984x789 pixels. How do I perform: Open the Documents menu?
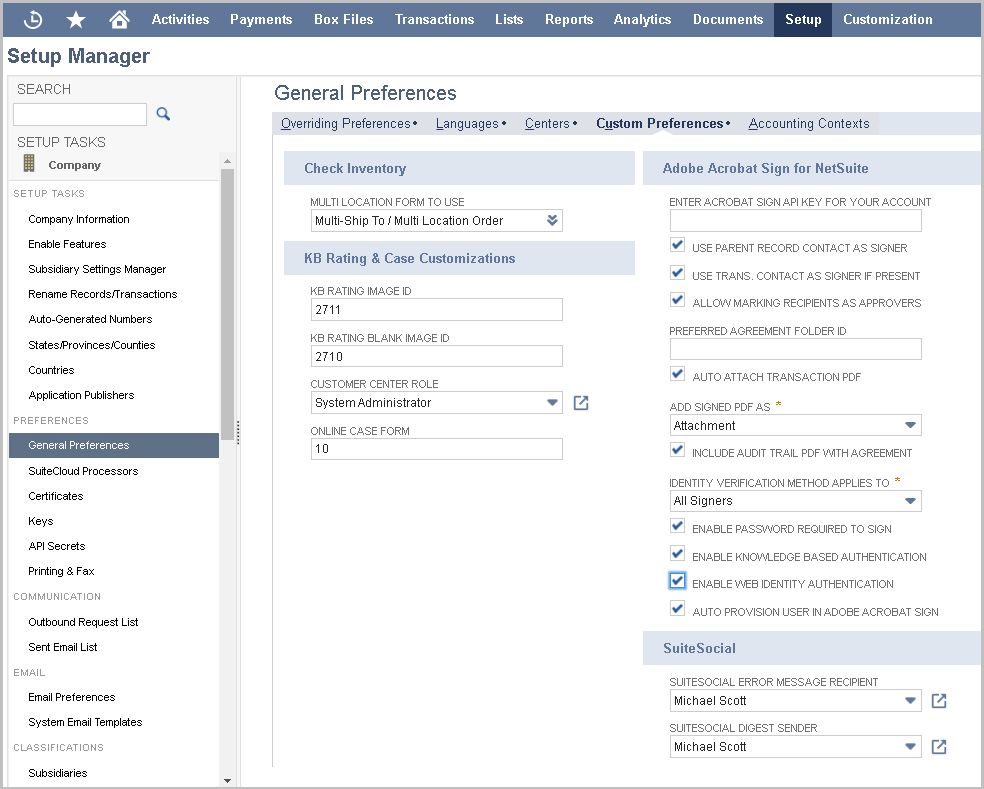(x=728, y=19)
